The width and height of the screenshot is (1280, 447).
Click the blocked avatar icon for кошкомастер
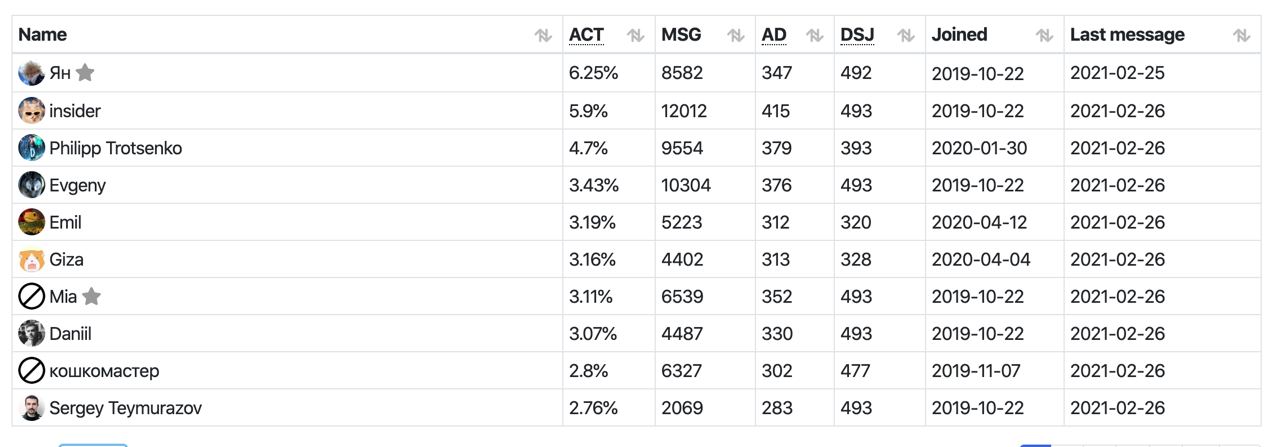pos(32,371)
